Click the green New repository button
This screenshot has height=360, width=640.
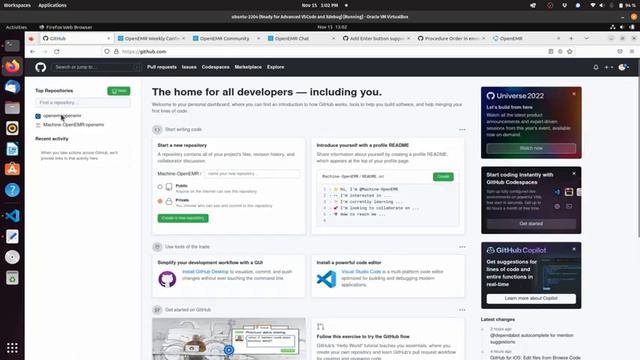[x=119, y=91]
